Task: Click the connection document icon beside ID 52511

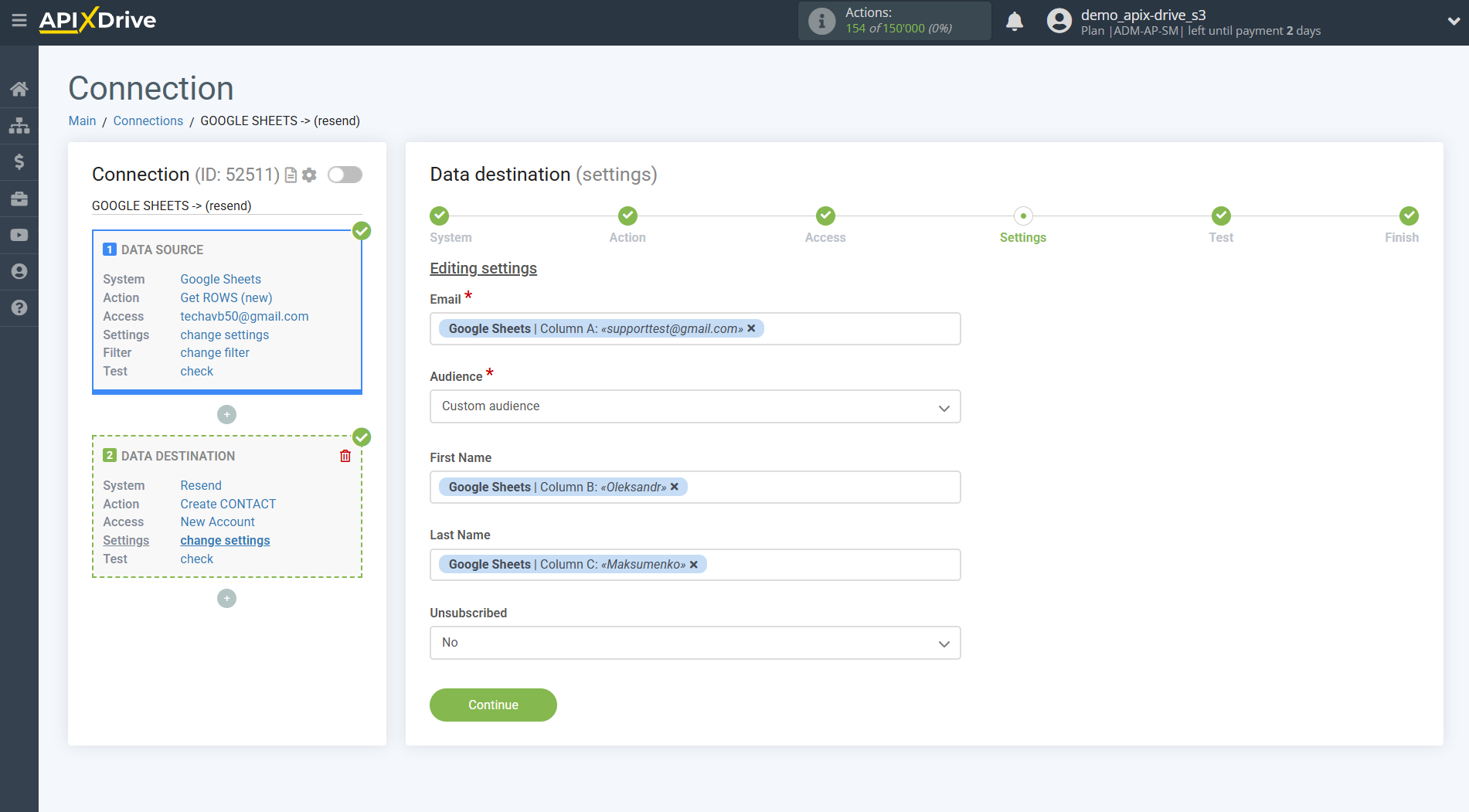Action: (x=290, y=175)
